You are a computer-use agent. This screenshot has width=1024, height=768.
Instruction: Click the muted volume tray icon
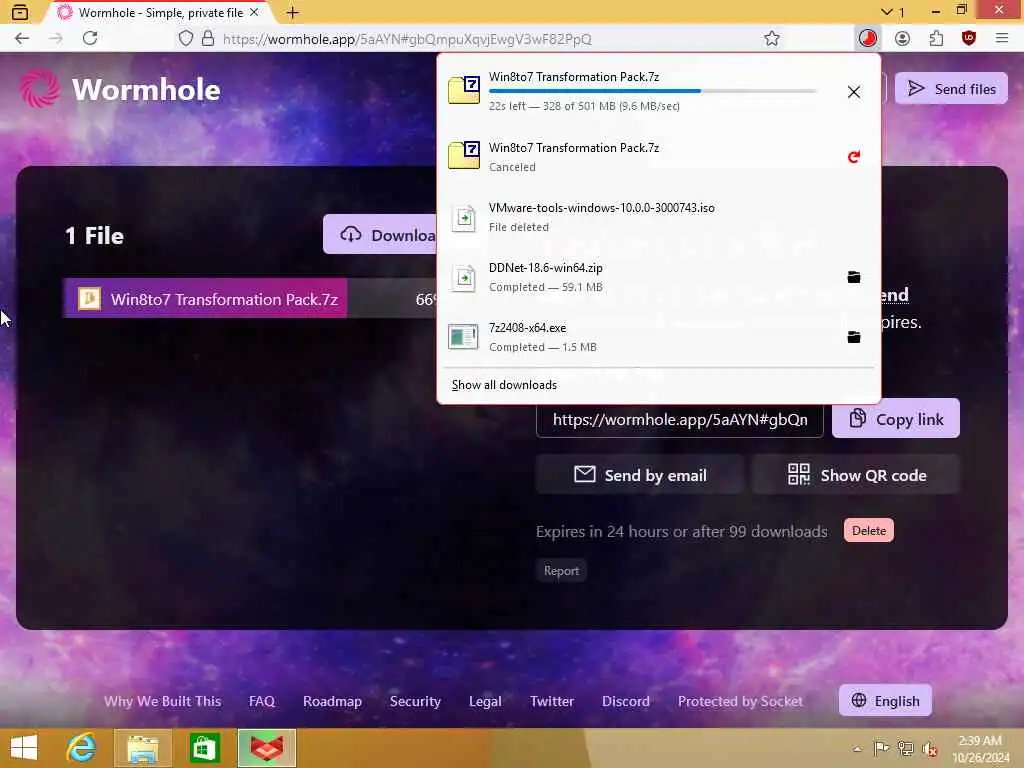click(x=930, y=748)
